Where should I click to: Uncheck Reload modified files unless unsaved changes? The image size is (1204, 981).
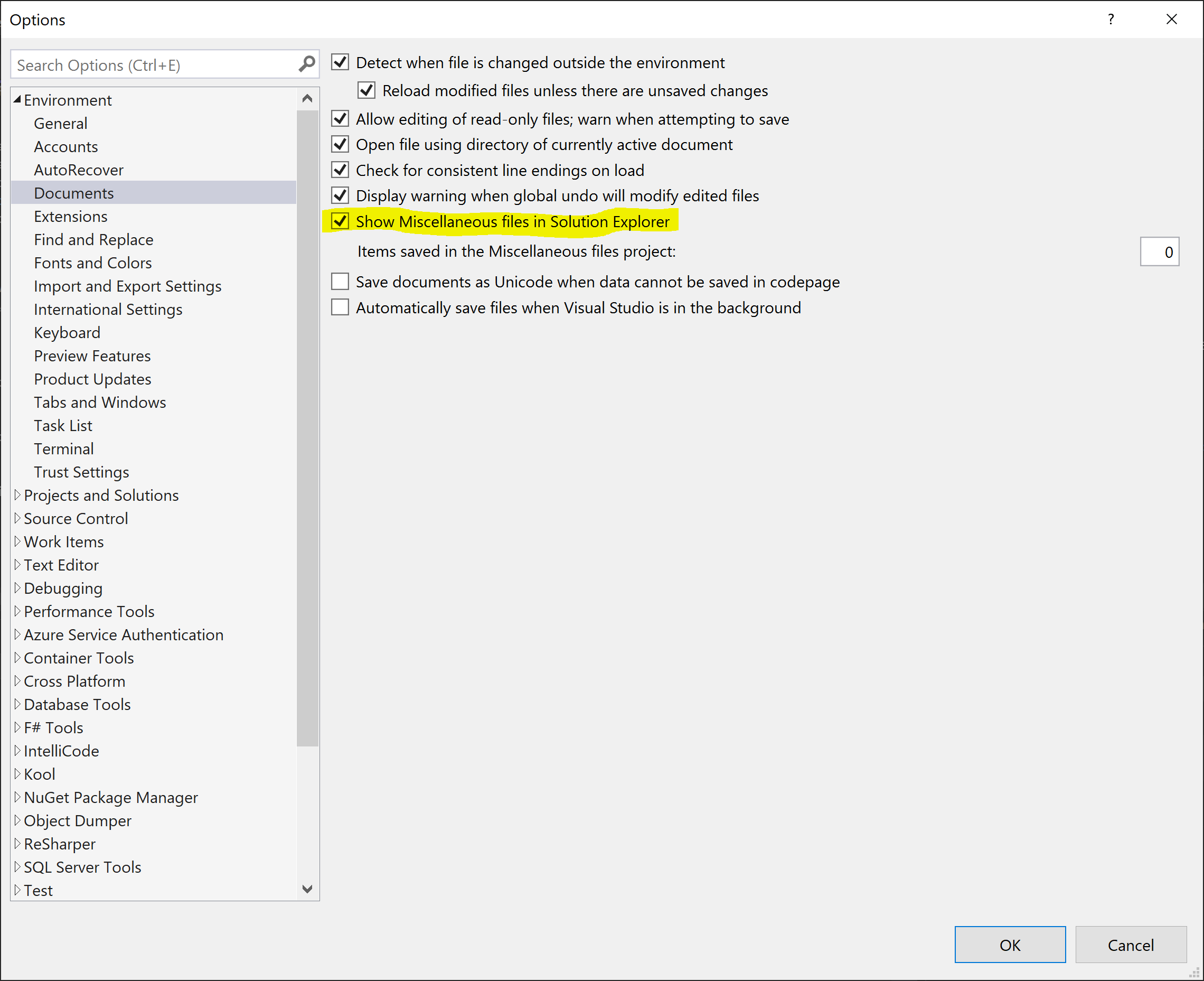click(x=366, y=90)
